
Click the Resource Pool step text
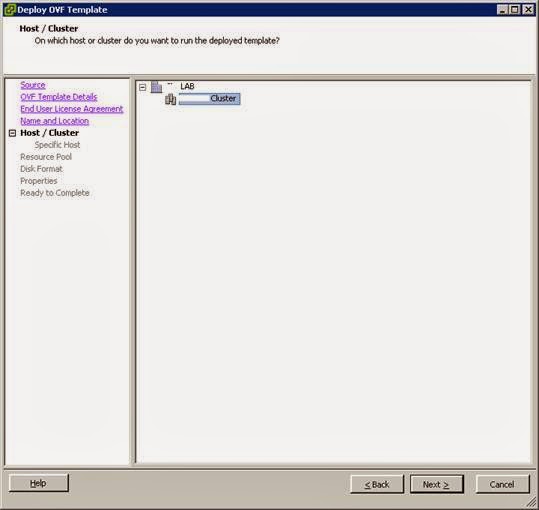(x=46, y=157)
